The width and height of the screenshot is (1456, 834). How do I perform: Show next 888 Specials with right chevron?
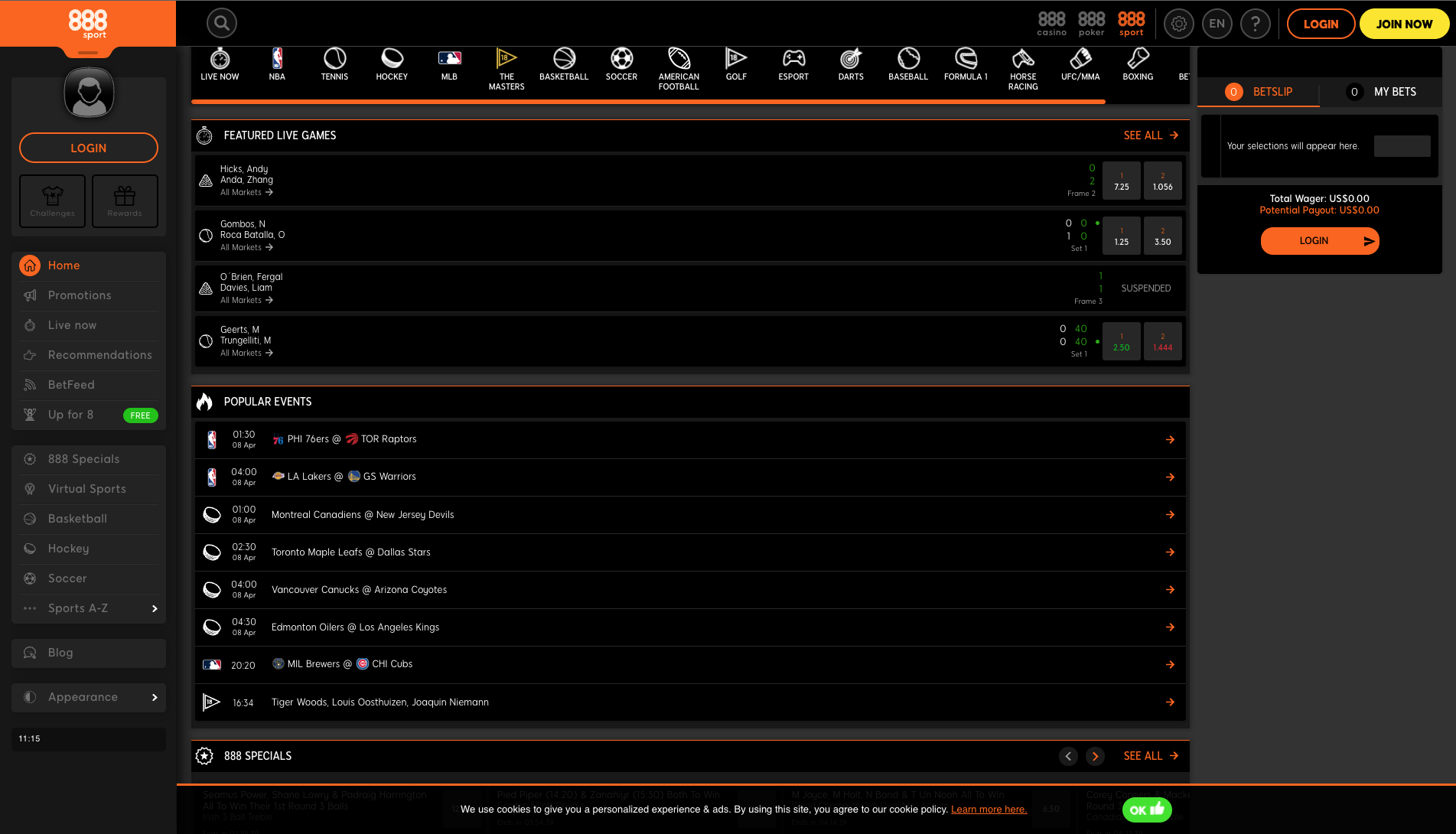click(1095, 756)
